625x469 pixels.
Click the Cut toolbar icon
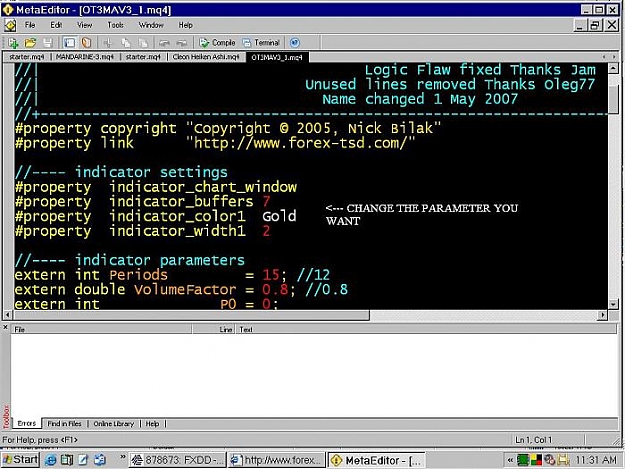(x=108, y=43)
